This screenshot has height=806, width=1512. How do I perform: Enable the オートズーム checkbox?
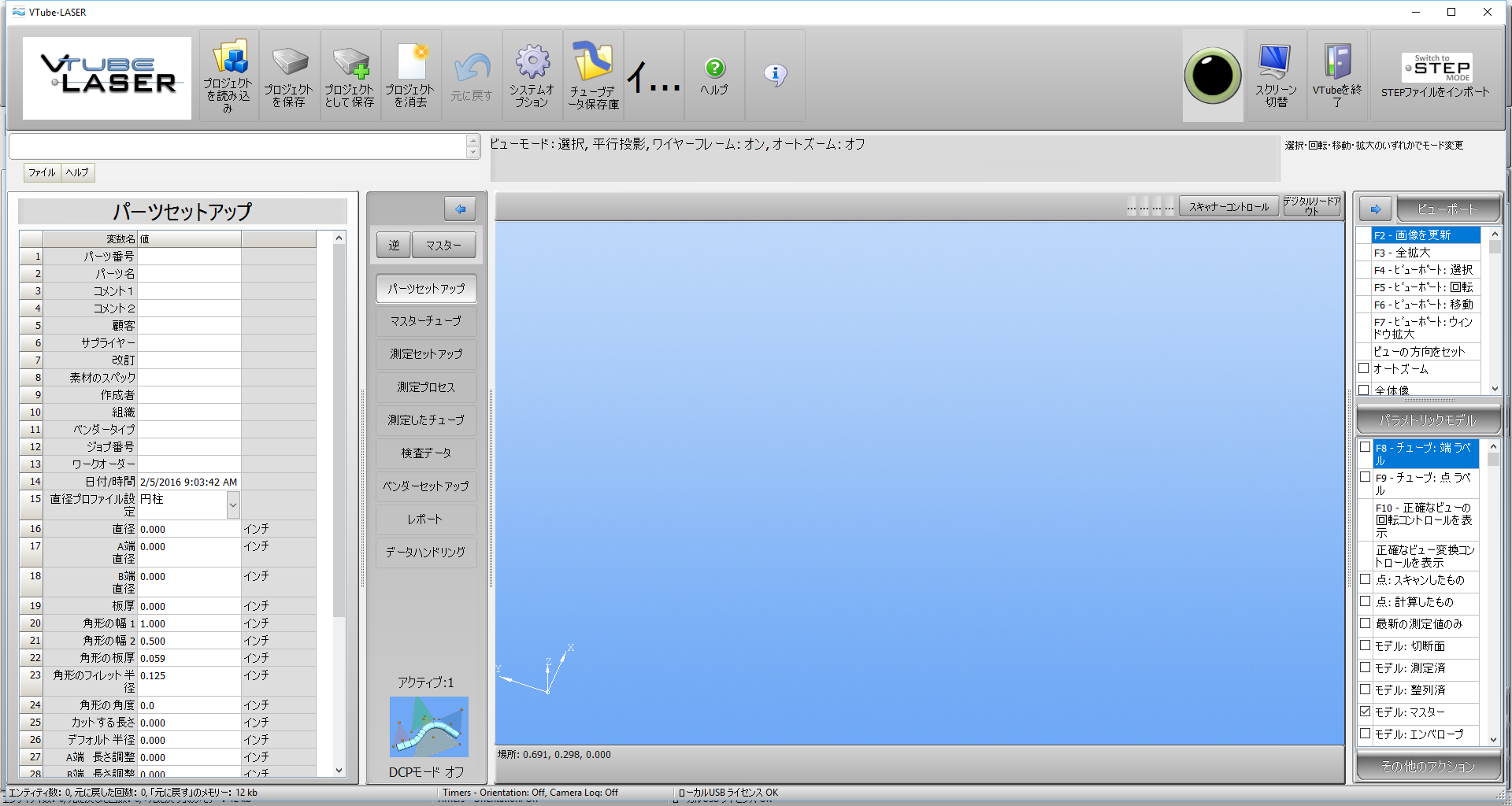[x=1364, y=368]
